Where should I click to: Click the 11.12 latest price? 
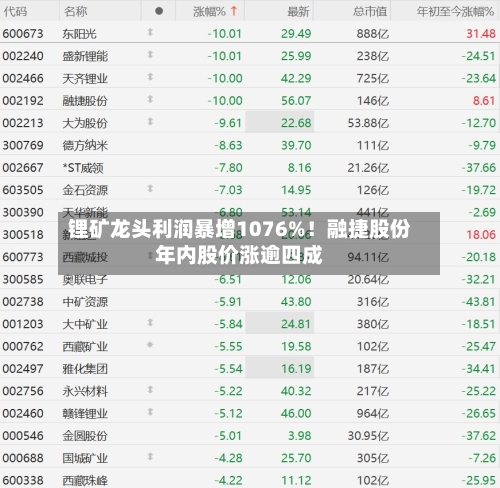click(296, 480)
